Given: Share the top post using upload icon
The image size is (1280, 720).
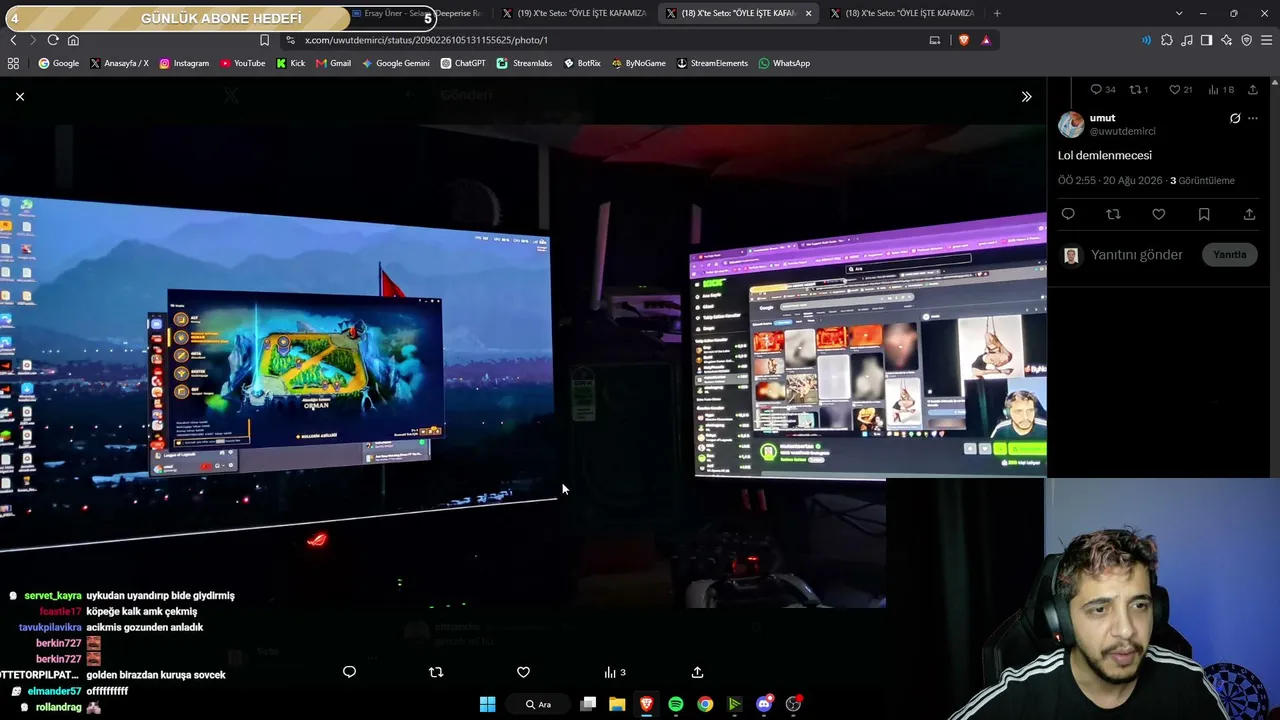Looking at the screenshot, I should click(x=1252, y=90).
